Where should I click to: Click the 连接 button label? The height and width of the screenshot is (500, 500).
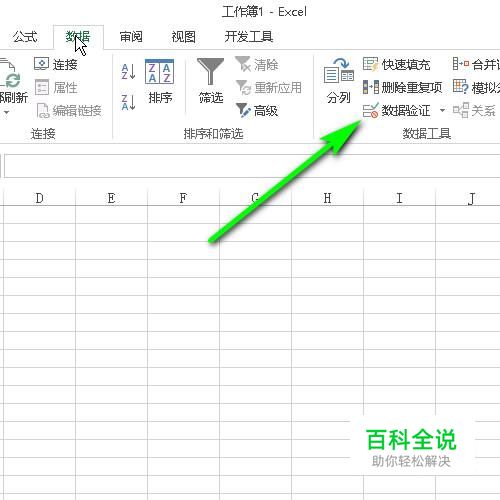coord(65,64)
